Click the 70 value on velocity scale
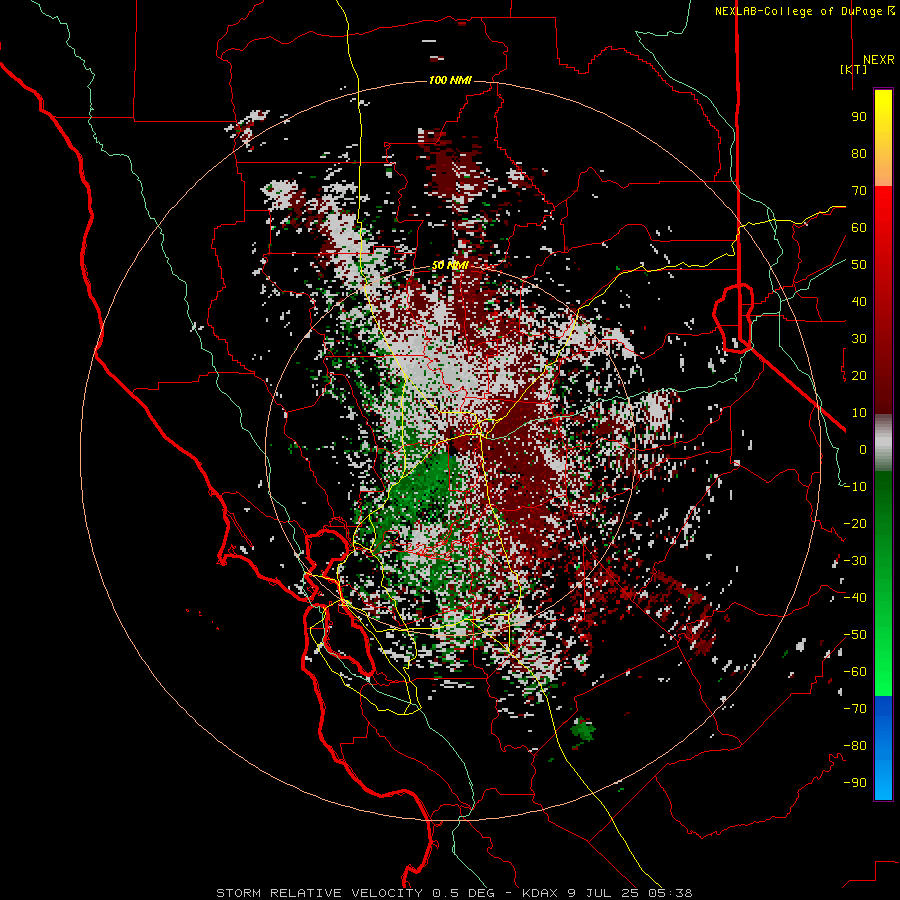The image size is (900, 900). click(859, 191)
